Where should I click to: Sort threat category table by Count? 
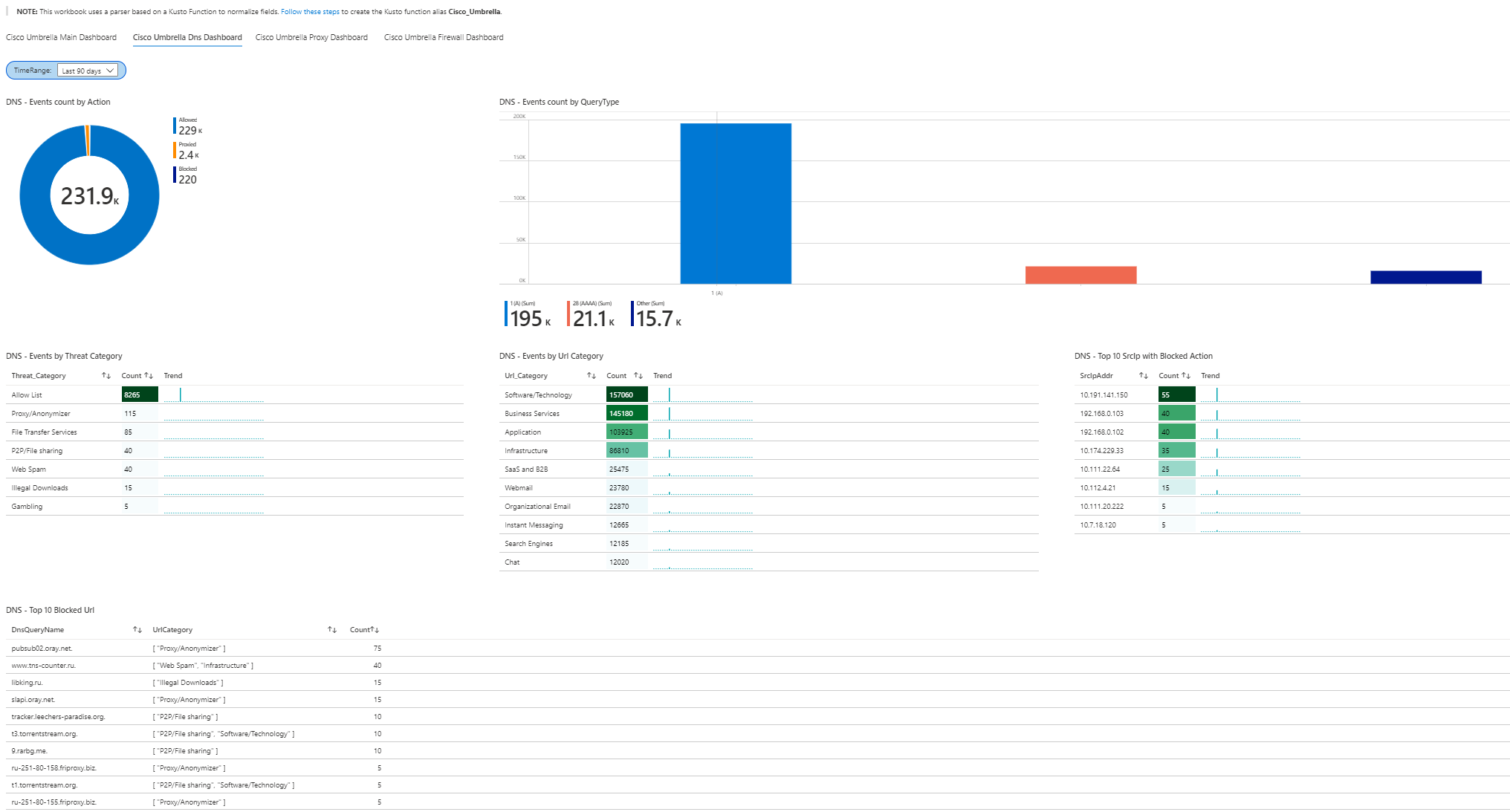149,376
